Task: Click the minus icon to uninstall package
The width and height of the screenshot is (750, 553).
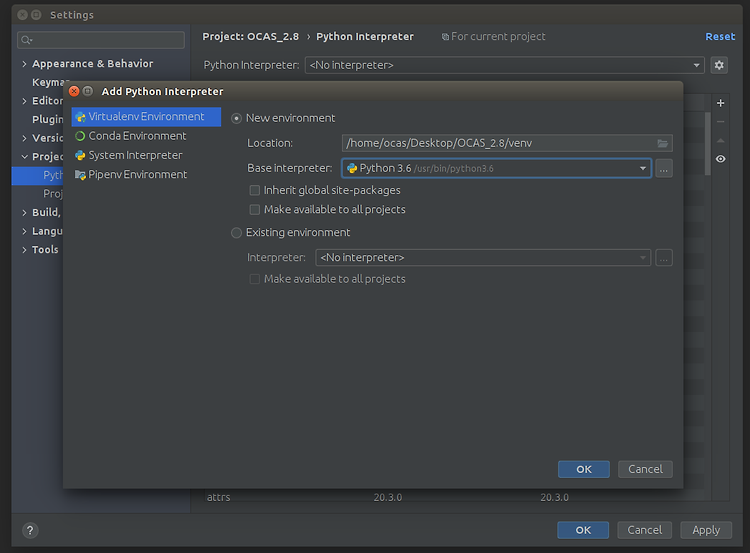Action: coord(720,122)
